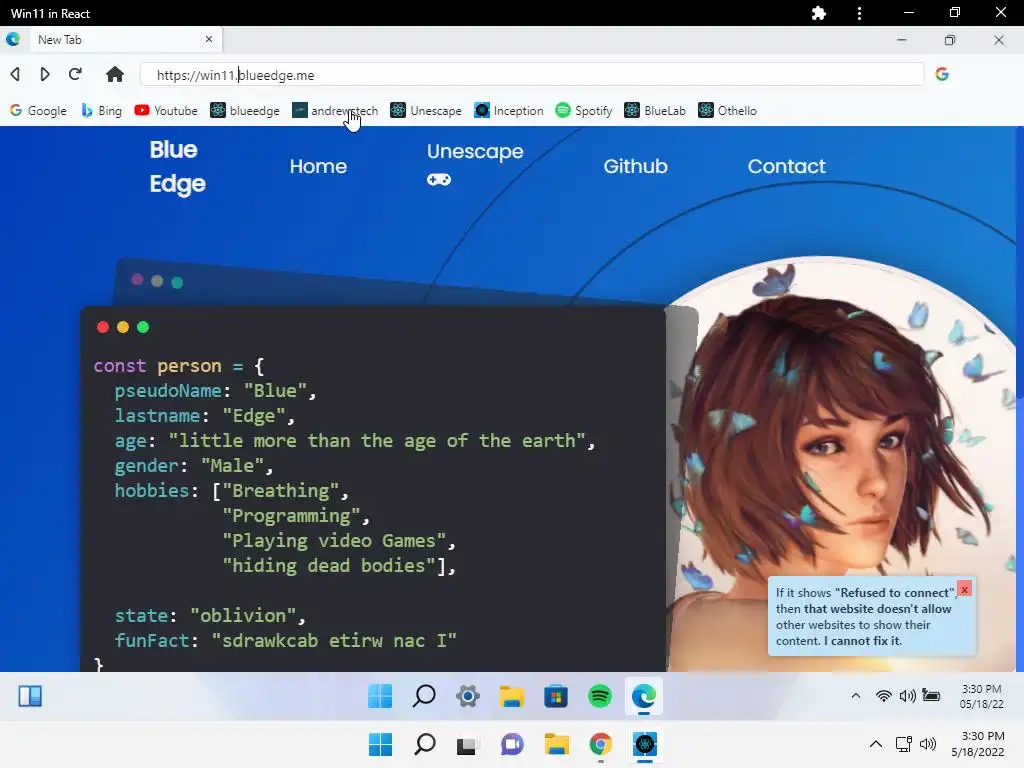Image resolution: width=1024 pixels, height=768 pixels.
Task: Open Github in site navigation
Action: [x=635, y=166]
